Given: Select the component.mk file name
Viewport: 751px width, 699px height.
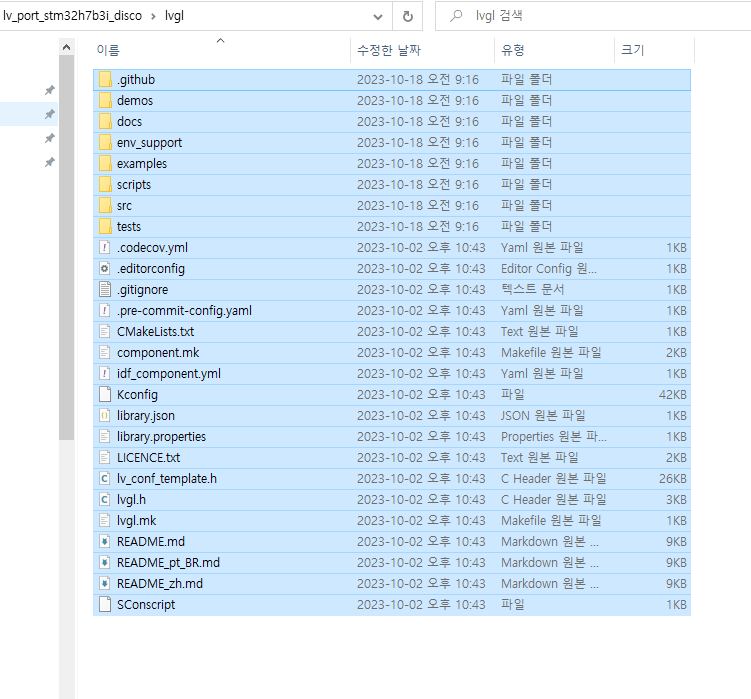Looking at the screenshot, I should coord(158,353).
